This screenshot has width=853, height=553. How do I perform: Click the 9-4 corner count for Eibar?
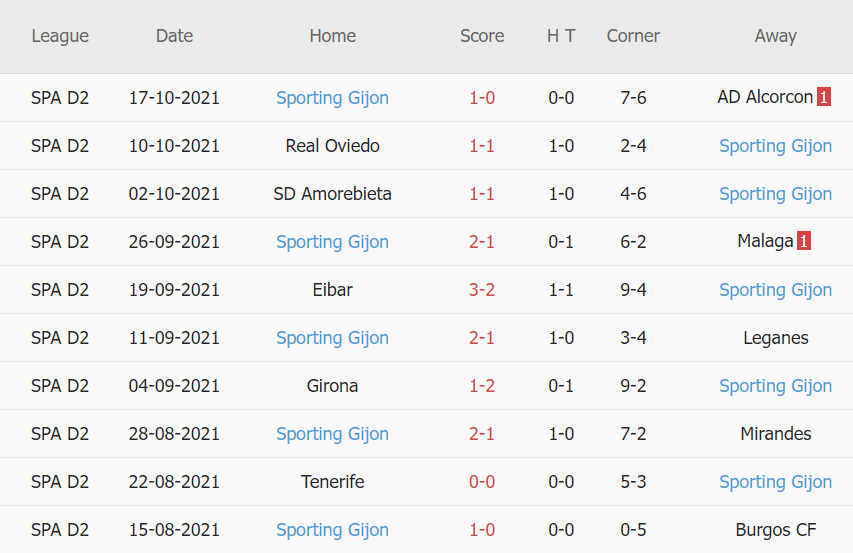pyautogui.click(x=633, y=290)
